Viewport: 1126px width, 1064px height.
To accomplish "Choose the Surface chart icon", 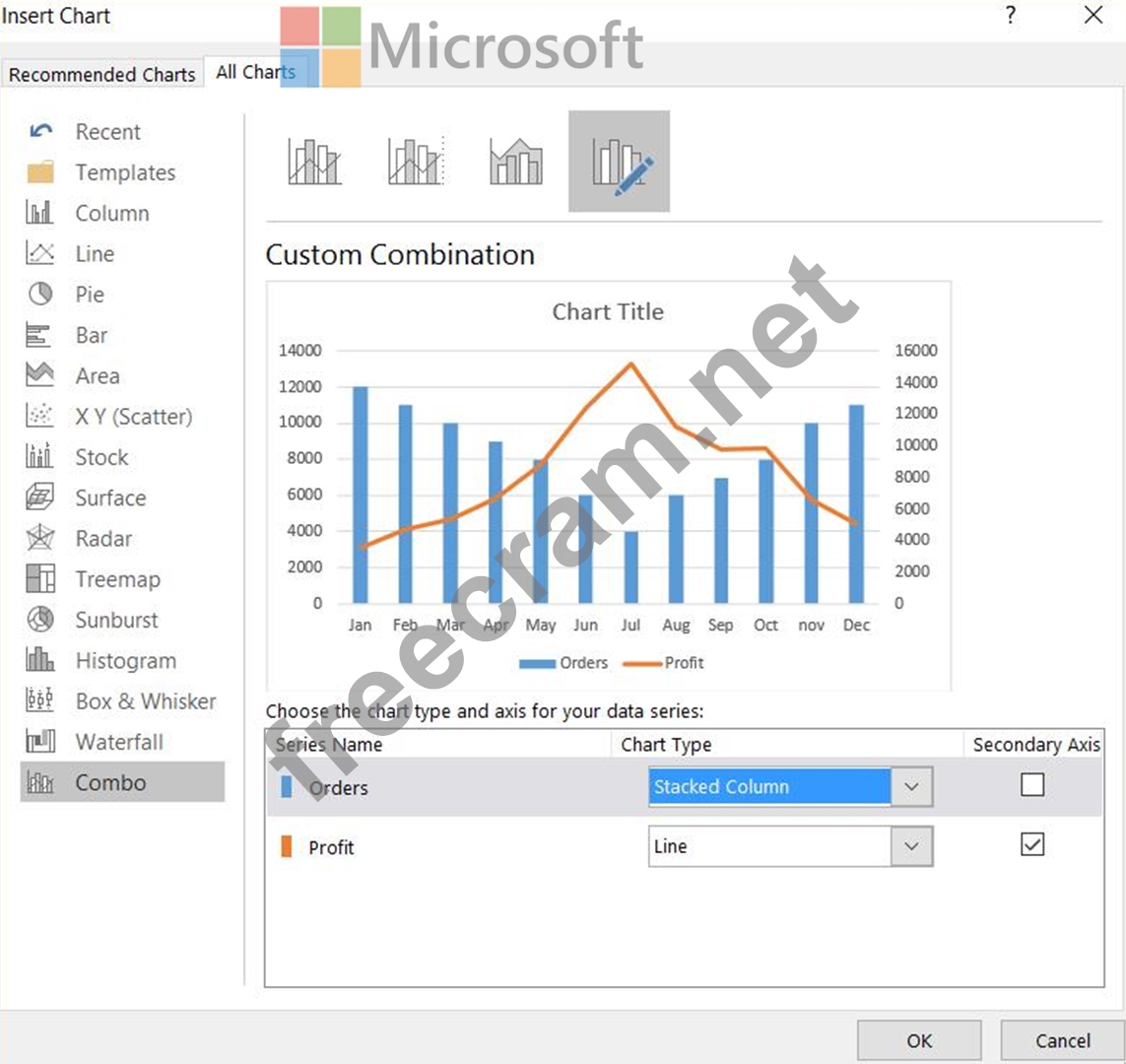I will click(40, 497).
